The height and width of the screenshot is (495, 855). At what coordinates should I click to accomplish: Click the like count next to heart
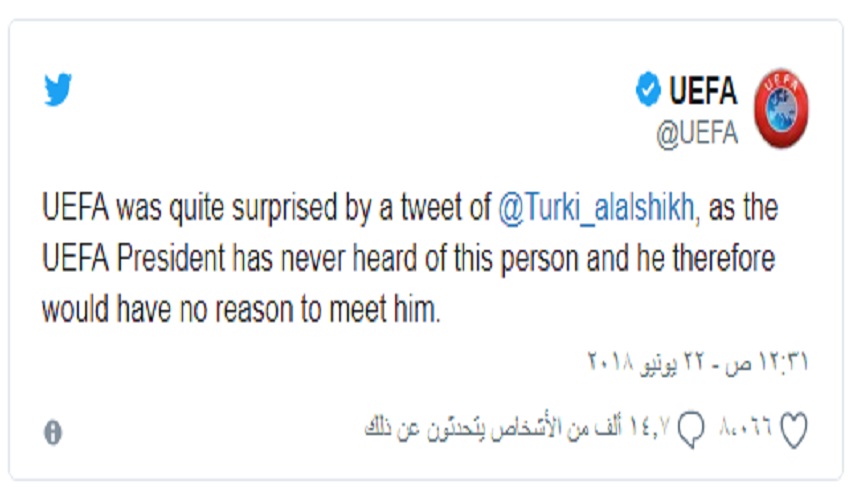pyautogui.click(x=745, y=429)
